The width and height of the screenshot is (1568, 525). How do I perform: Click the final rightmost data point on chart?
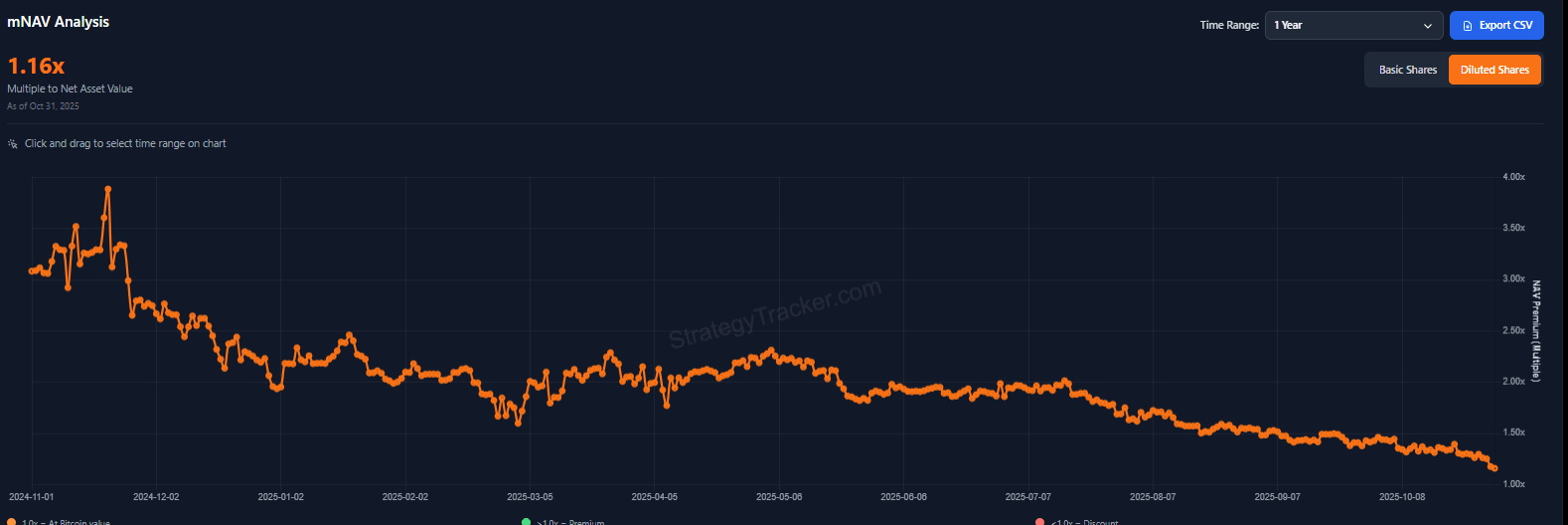(1493, 468)
